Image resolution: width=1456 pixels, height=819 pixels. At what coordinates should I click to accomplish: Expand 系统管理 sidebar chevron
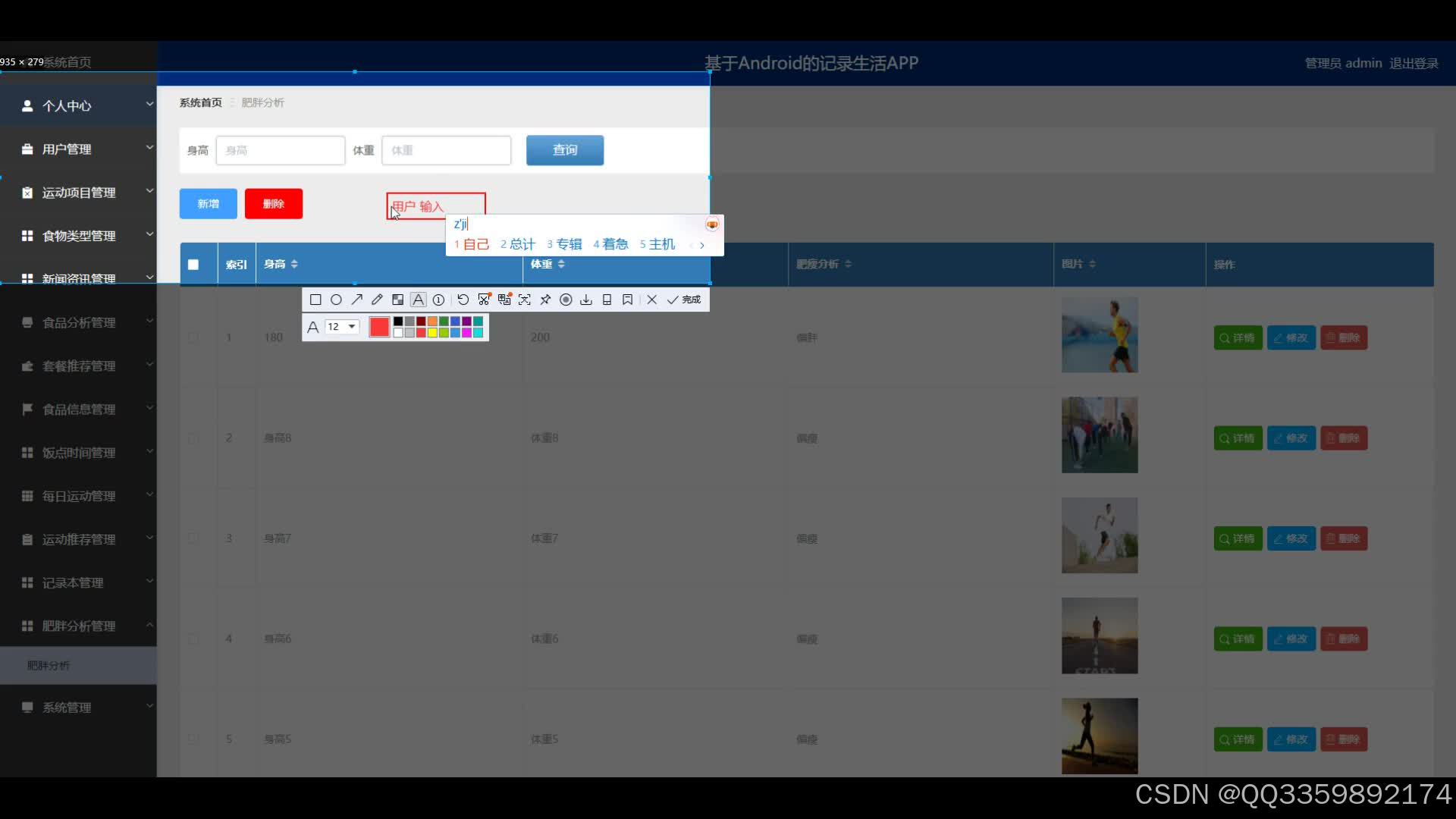(149, 706)
